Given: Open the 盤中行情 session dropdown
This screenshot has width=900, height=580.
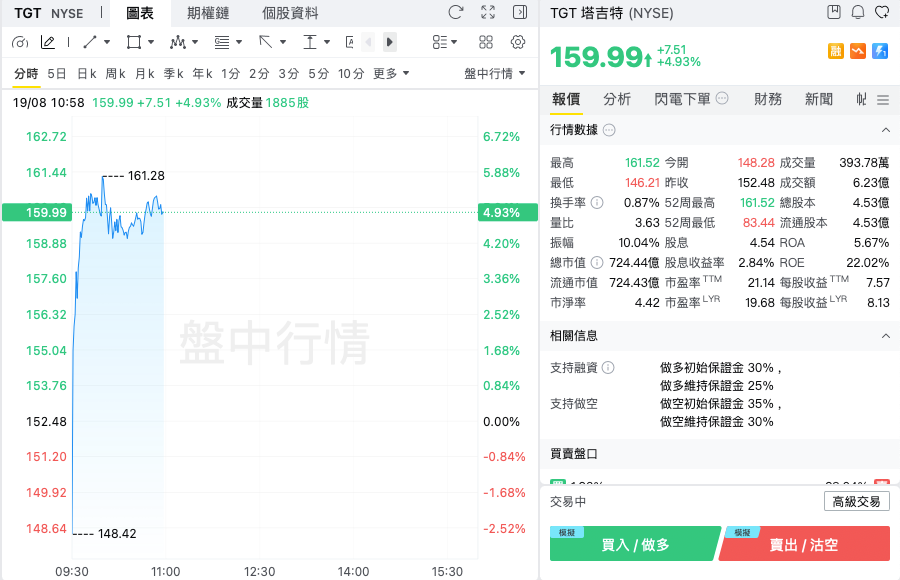Looking at the screenshot, I should pos(495,74).
